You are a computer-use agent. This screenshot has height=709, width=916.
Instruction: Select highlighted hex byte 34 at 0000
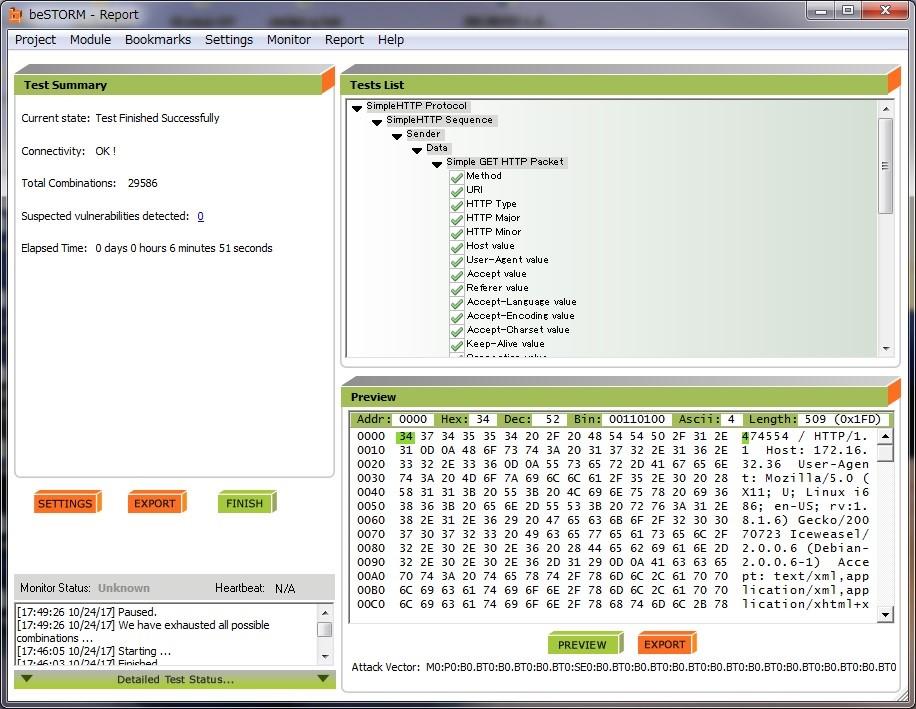click(x=406, y=436)
